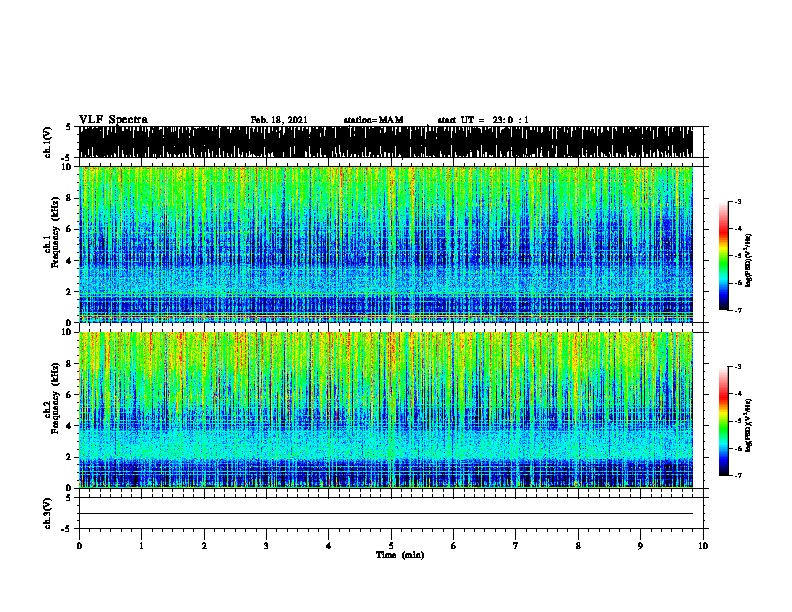Click the time axis tick label "8"
Viewport: 792px width, 612px height.
pos(578,546)
